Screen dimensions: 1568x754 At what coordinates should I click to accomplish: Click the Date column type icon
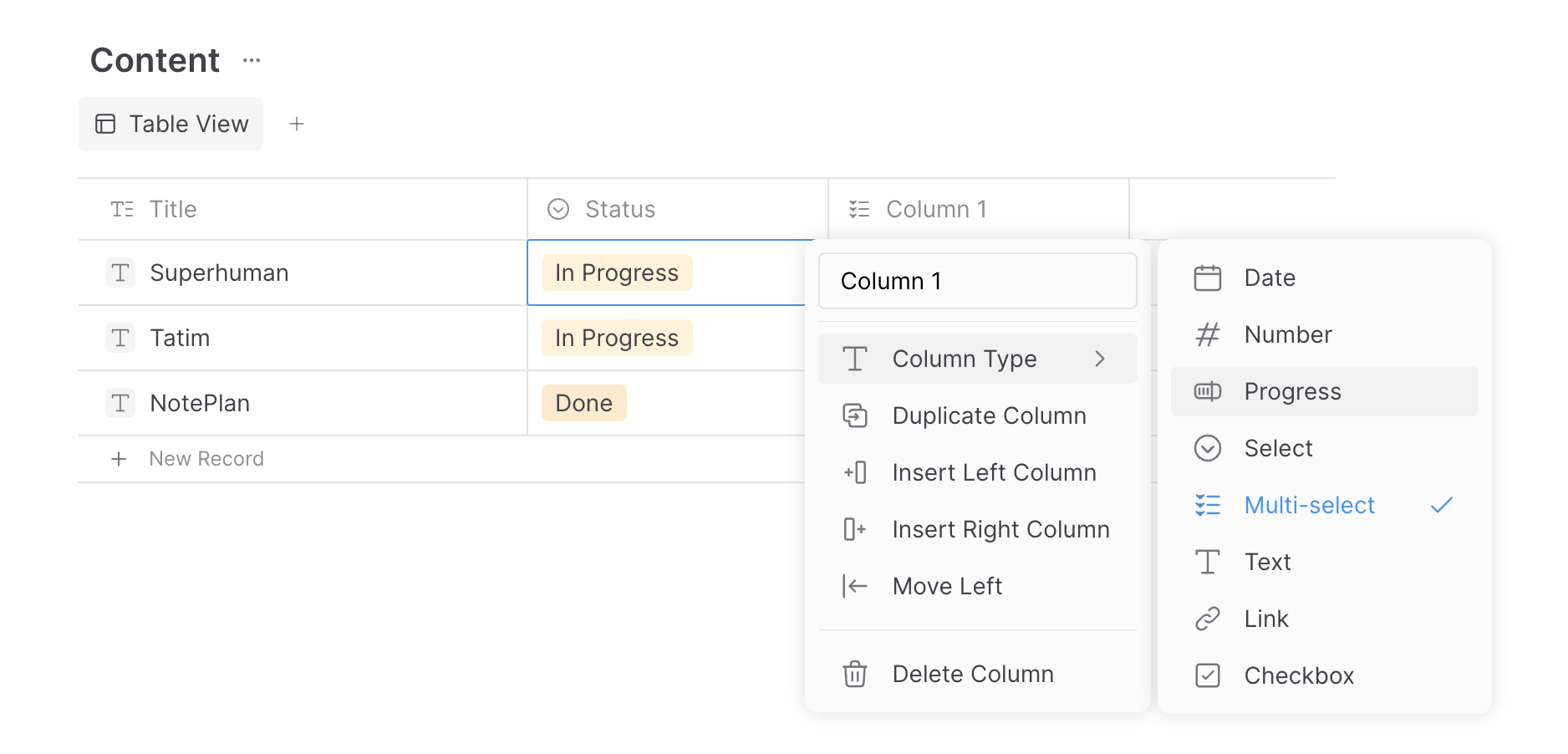point(1207,278)
